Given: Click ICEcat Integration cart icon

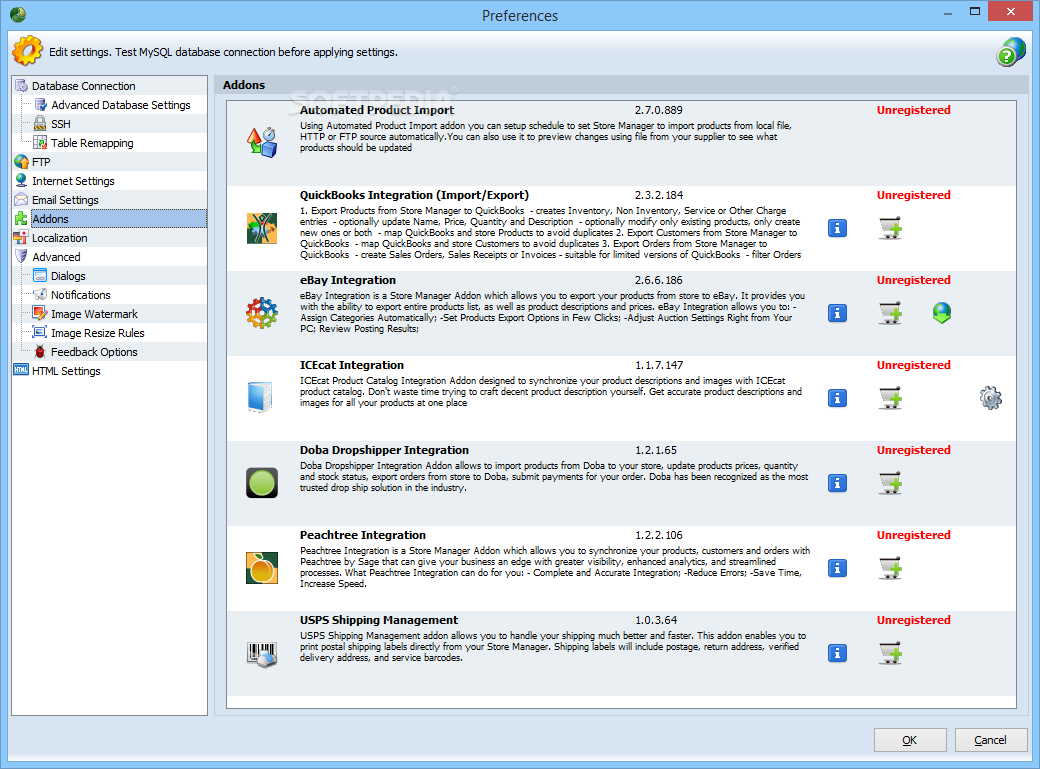Looking at the screenshot, I should [x=890, y=398].
